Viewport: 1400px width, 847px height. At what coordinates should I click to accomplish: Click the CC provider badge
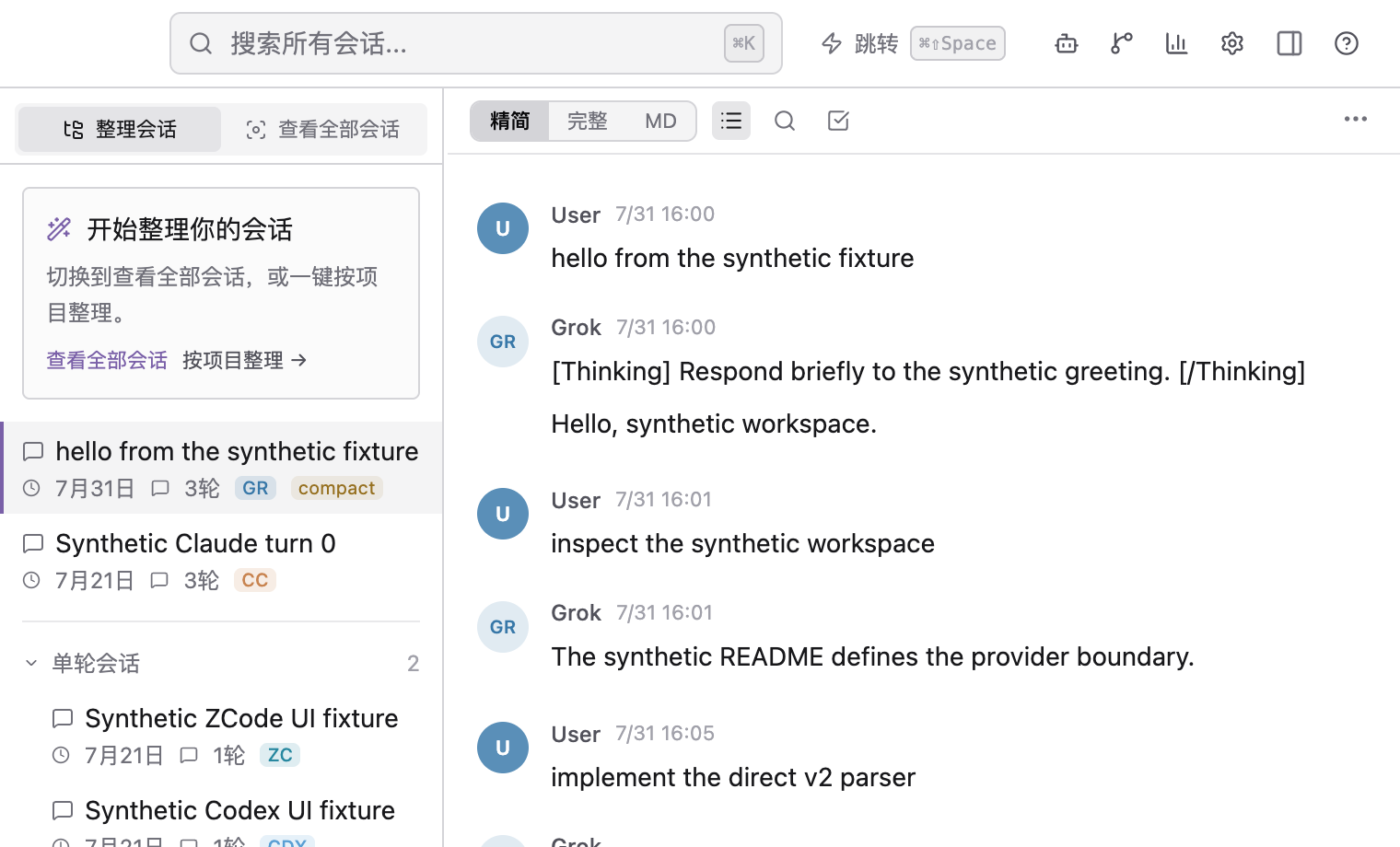[255, 580]
